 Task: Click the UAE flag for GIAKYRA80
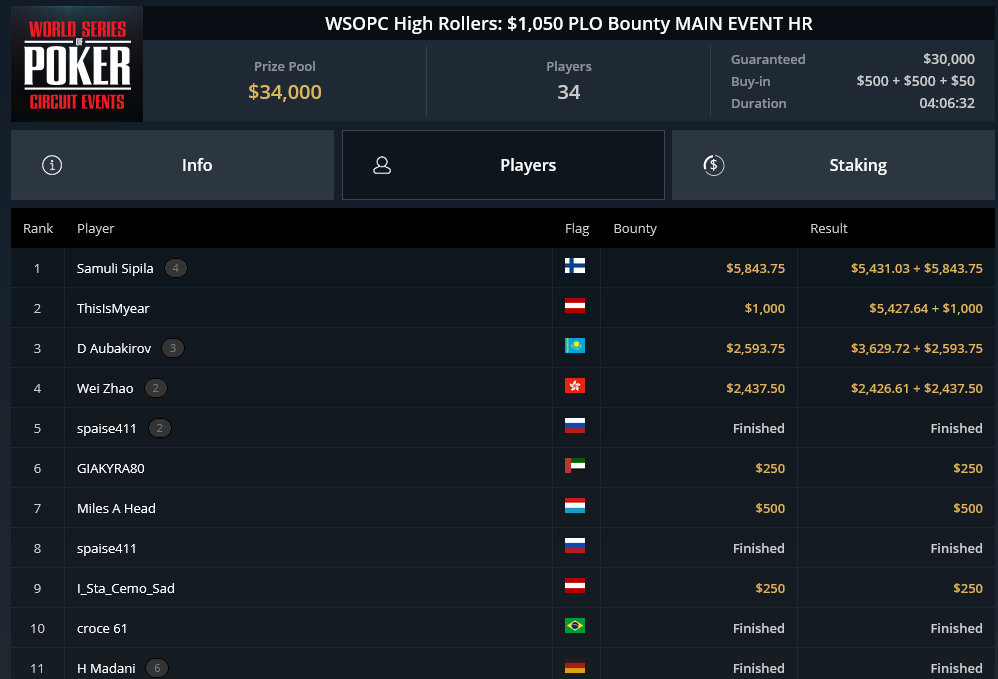(x=575, y=466)
